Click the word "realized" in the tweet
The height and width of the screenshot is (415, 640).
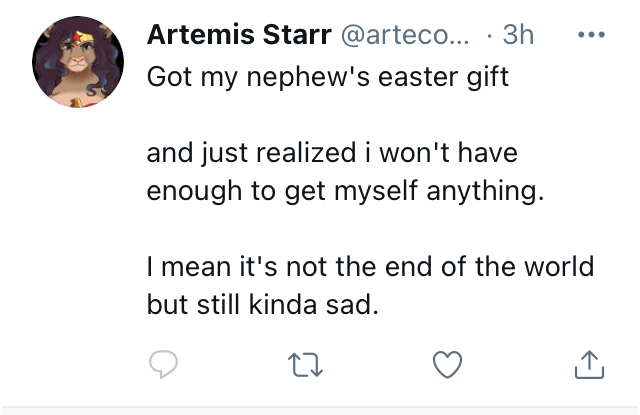[x=306, y=153]
